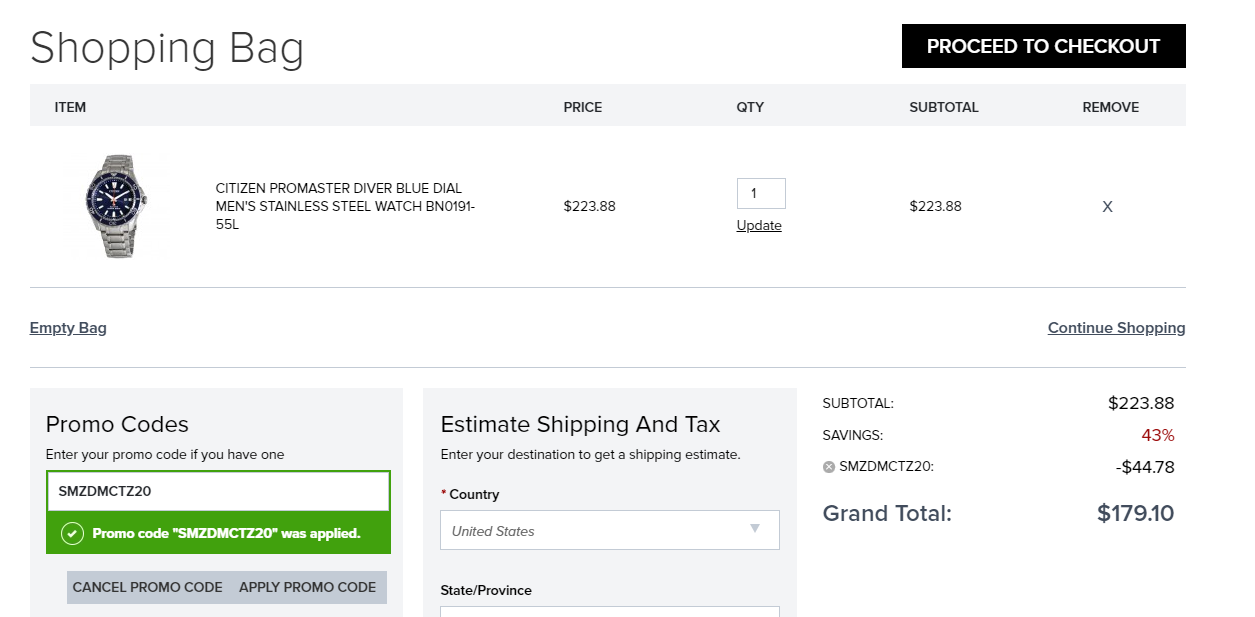Click the ITEM column header
The height and width of the screenshot is (617, 1255).
point(70,107)
